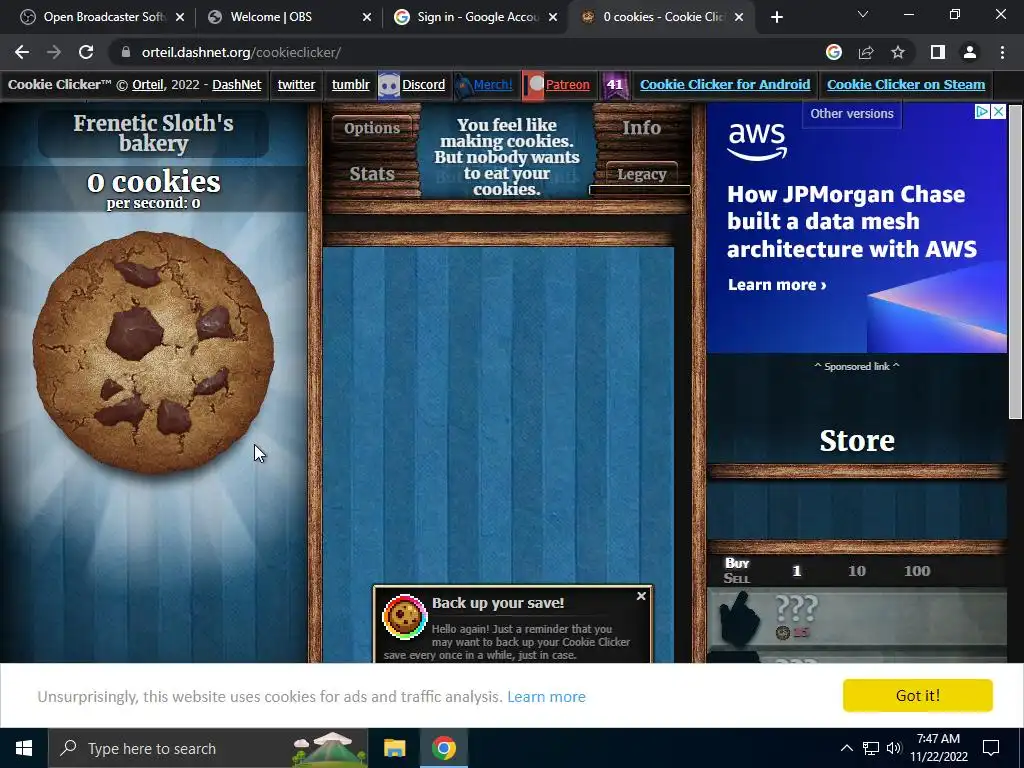Close the AWS ad with X
Screen dimensions: 1024x768
[x=998, y=112]
